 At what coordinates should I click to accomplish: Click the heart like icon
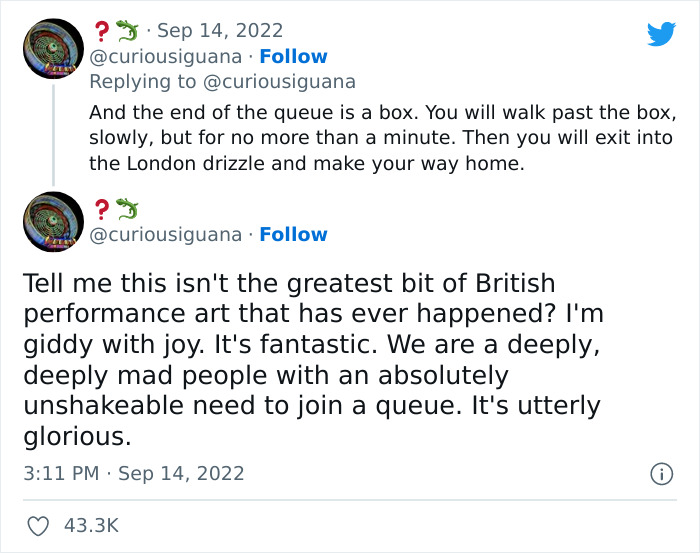pos(40,525)
